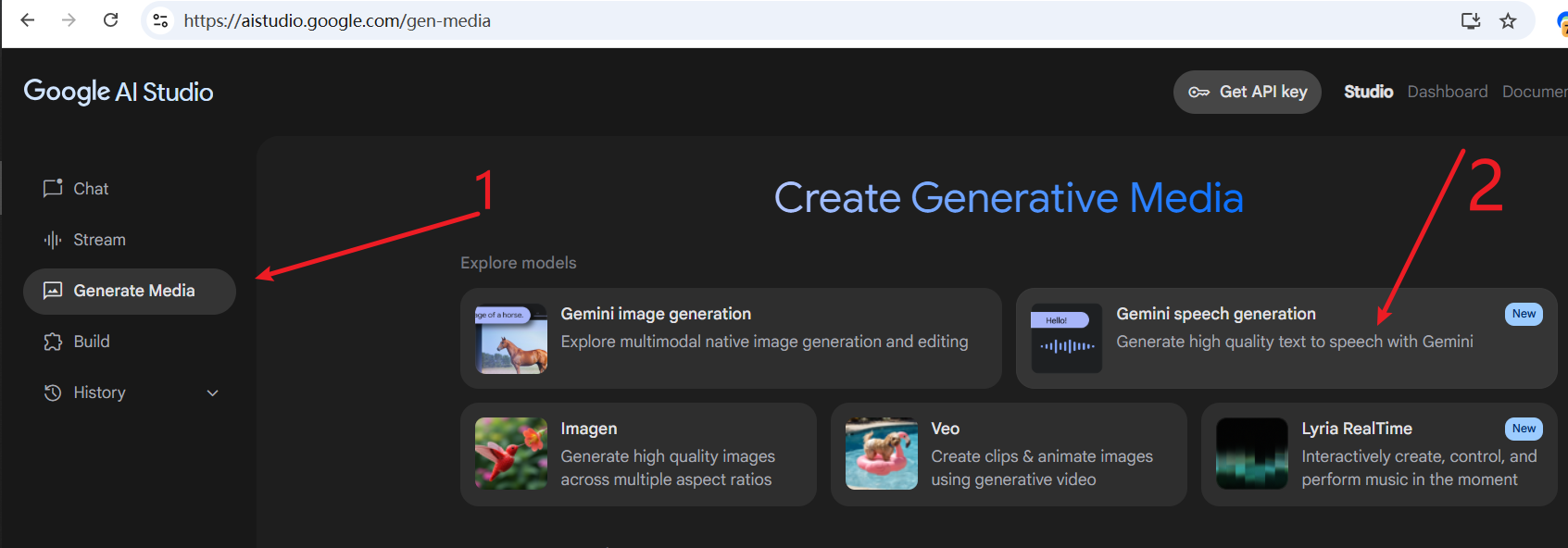The width and height of the screenshot is (1568, 548).
Task: Open the Gemini image generation card
Action: [731, 338]
